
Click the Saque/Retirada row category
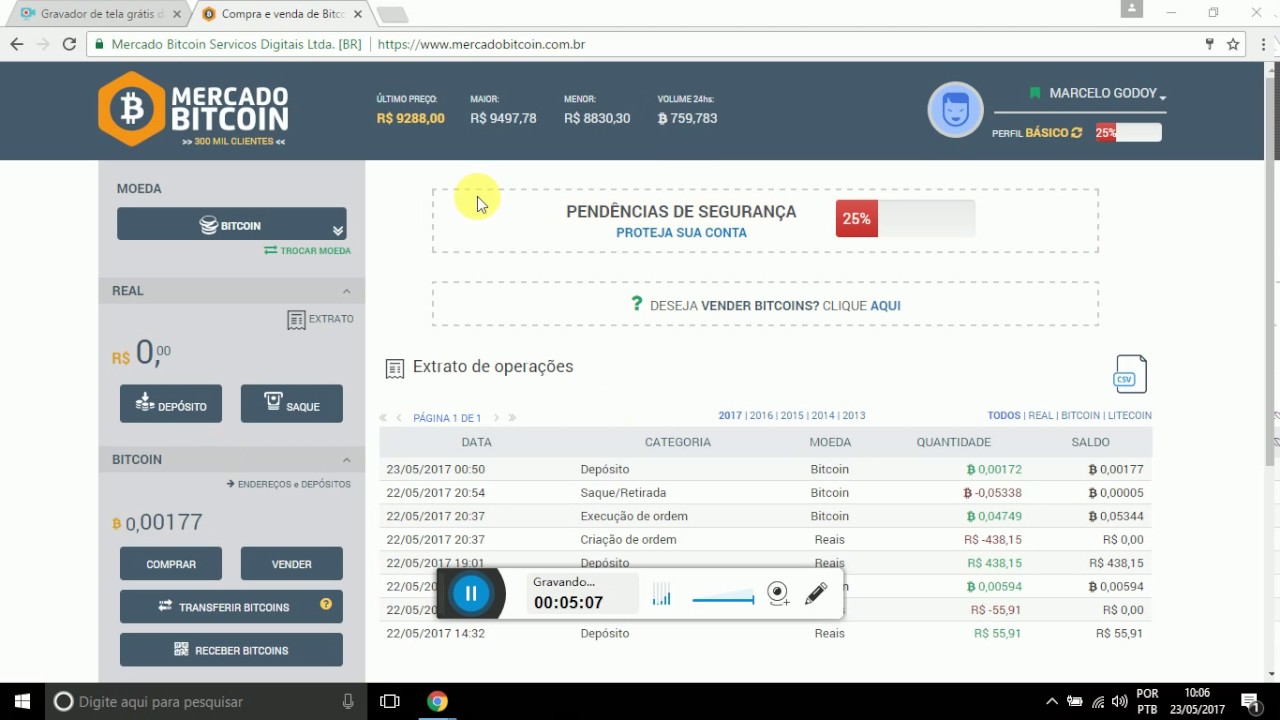[x=623, y=493]
